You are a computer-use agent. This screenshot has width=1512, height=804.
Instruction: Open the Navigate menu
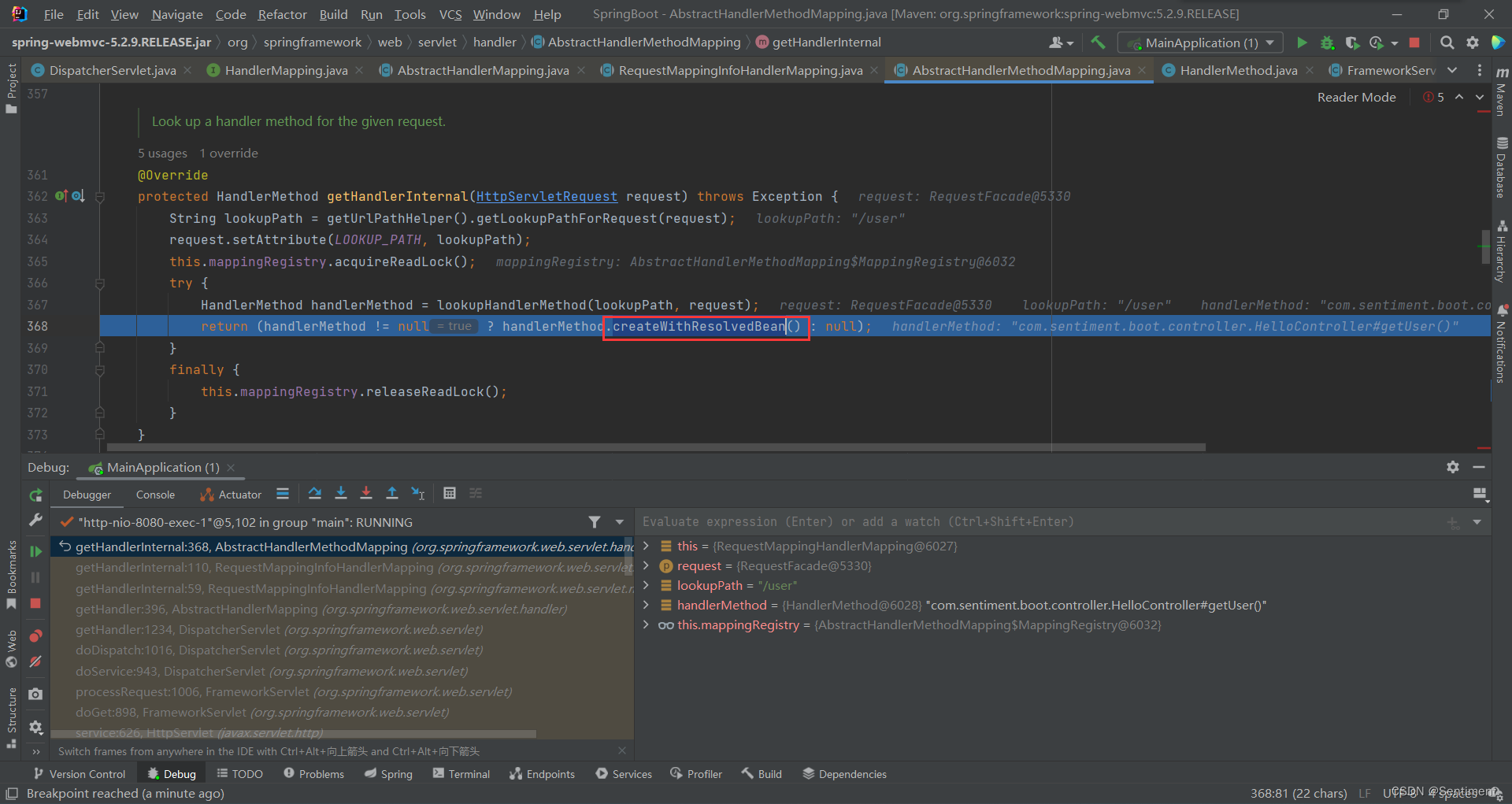(177, 14)
